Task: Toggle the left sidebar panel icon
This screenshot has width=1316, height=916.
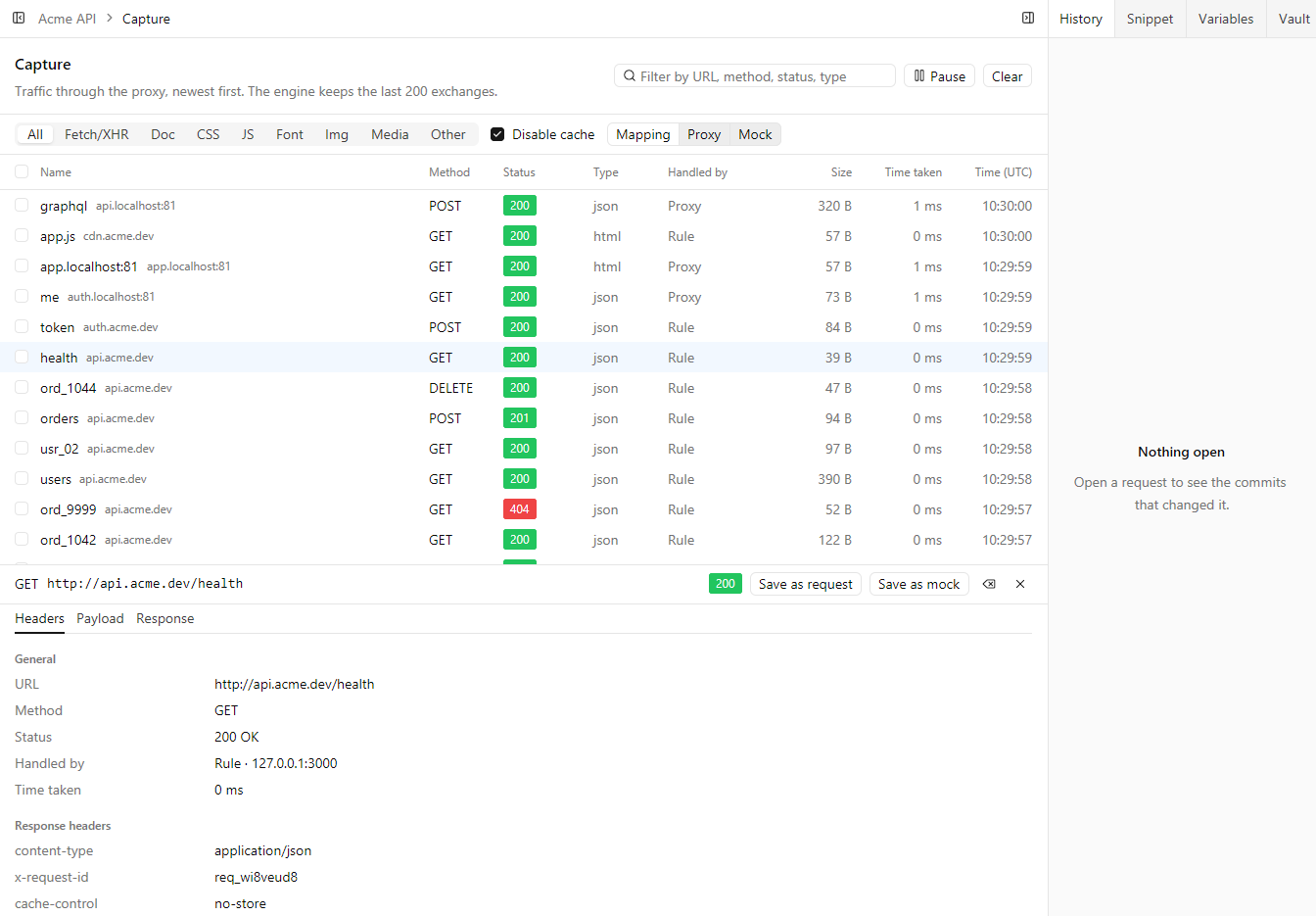Action: 19,18
